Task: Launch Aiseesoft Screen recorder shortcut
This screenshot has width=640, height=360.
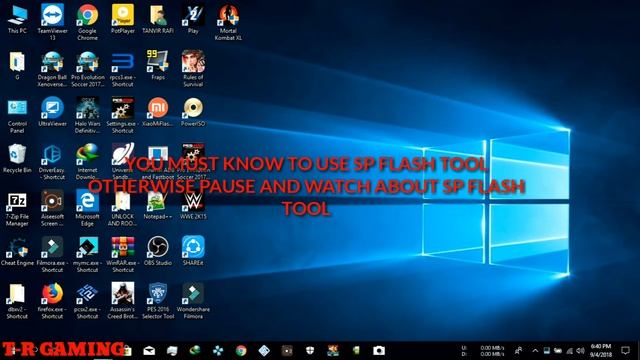Action: point(52,208)
